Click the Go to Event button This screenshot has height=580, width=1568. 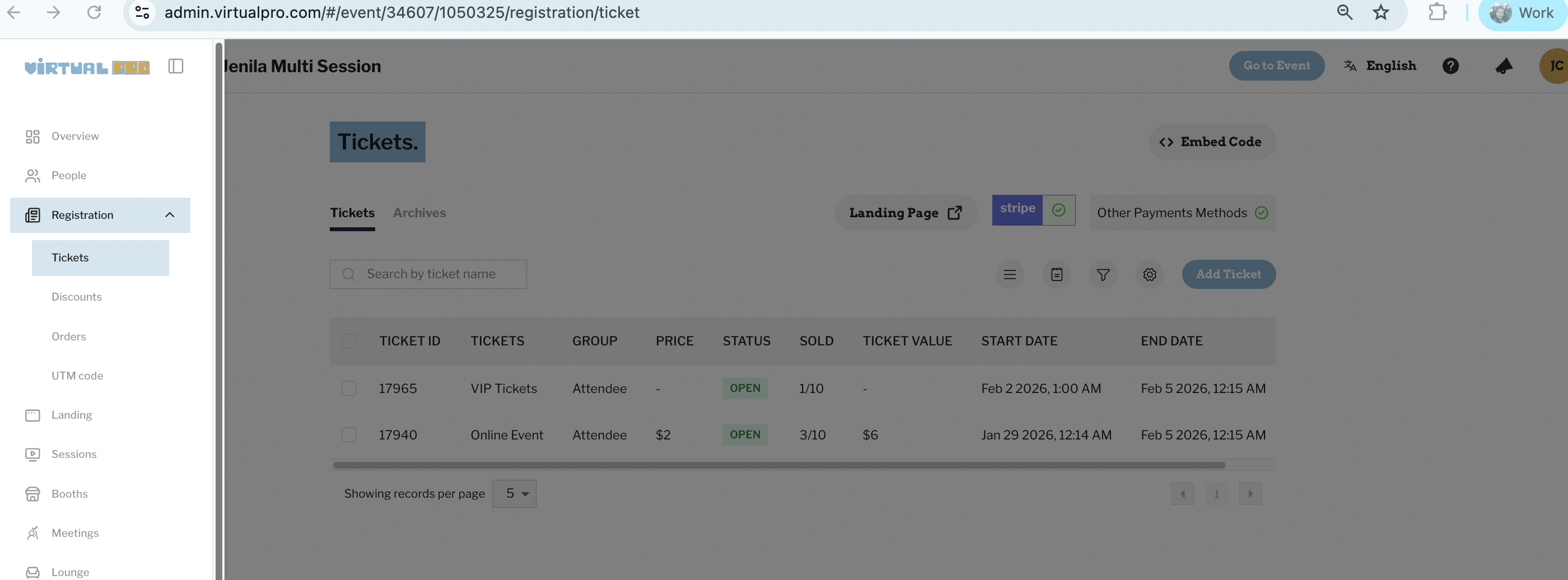[1276, 66]
